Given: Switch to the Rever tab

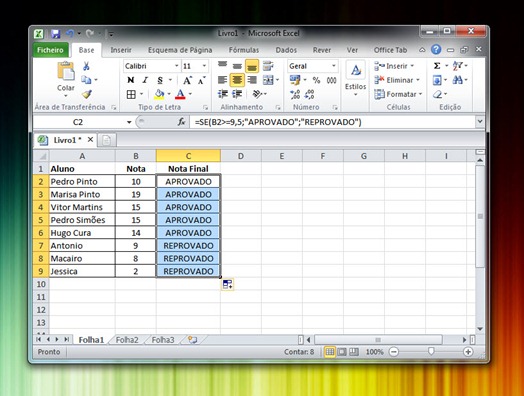Looking at the screenshot, I should [322, 50].
